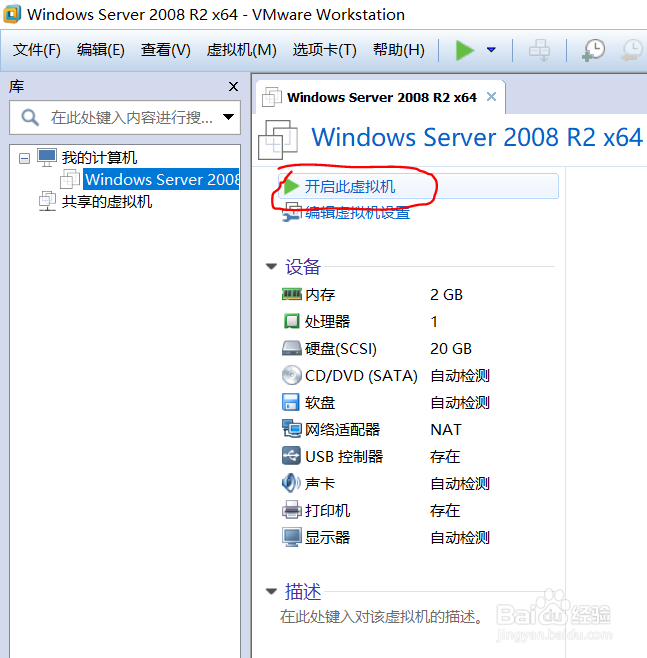Select Windows Server 2008 in the library tree
This screenshot has height=658, width=647.
tap(162, 179)
